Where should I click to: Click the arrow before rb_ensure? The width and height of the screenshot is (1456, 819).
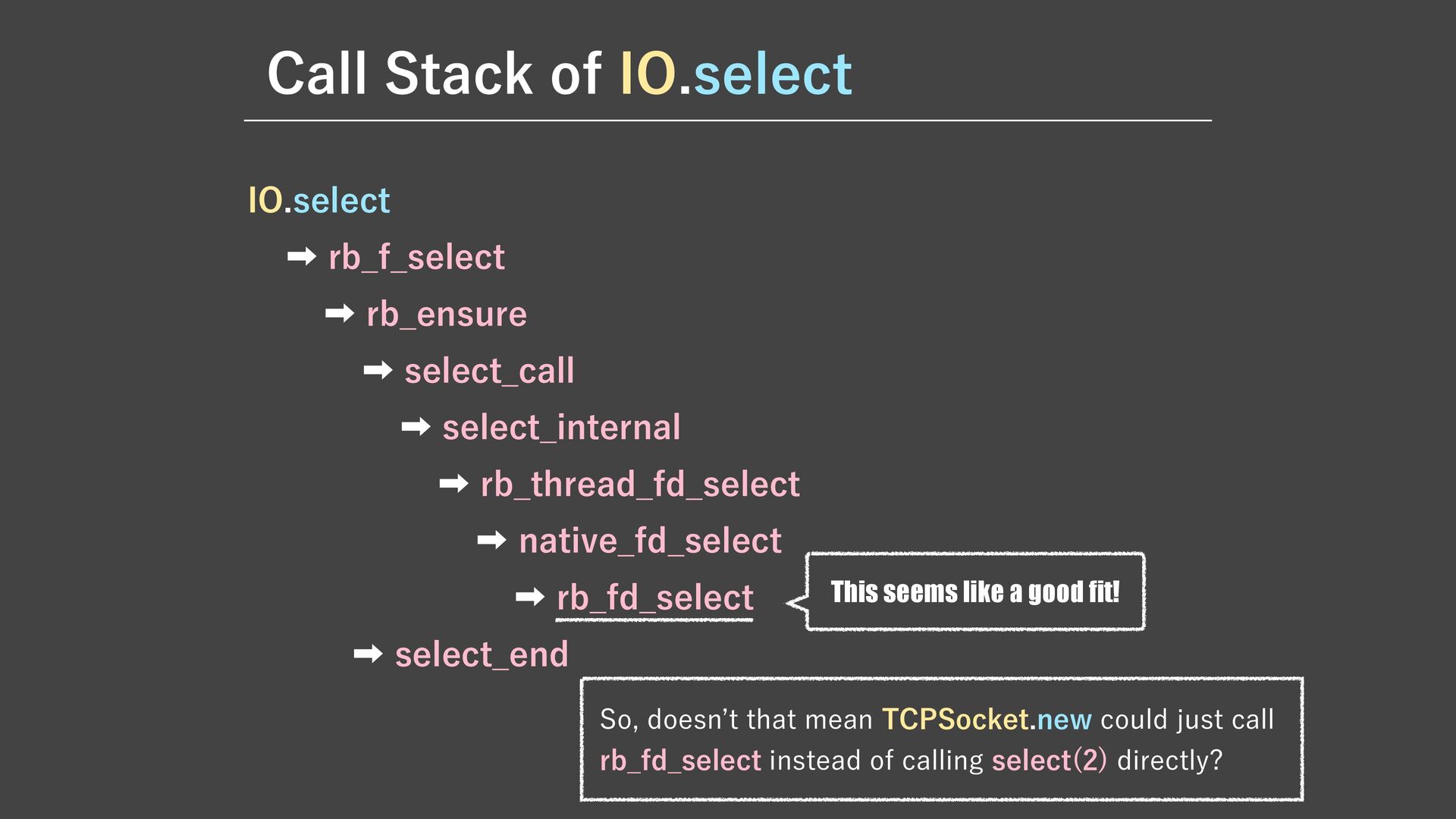tap(339, 313)
